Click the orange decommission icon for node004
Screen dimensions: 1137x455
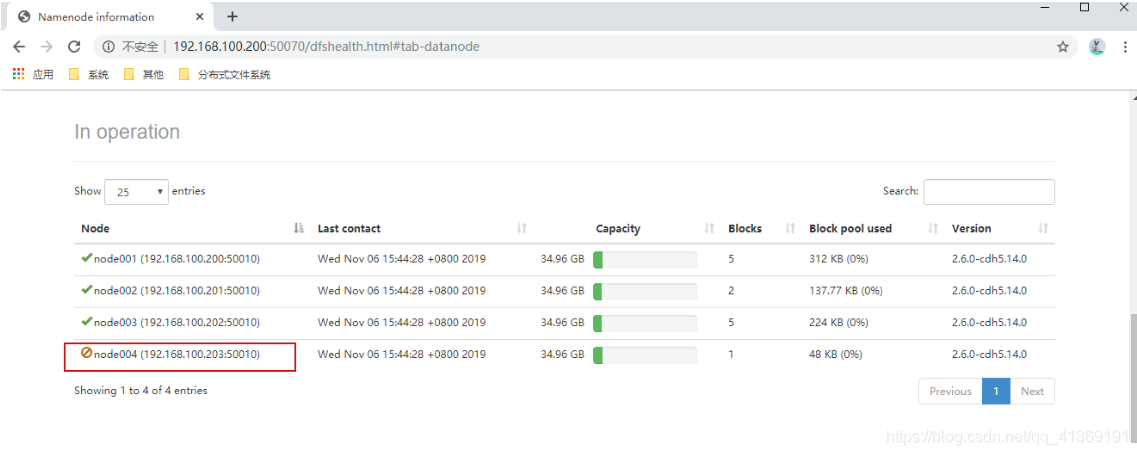point(87,353)
